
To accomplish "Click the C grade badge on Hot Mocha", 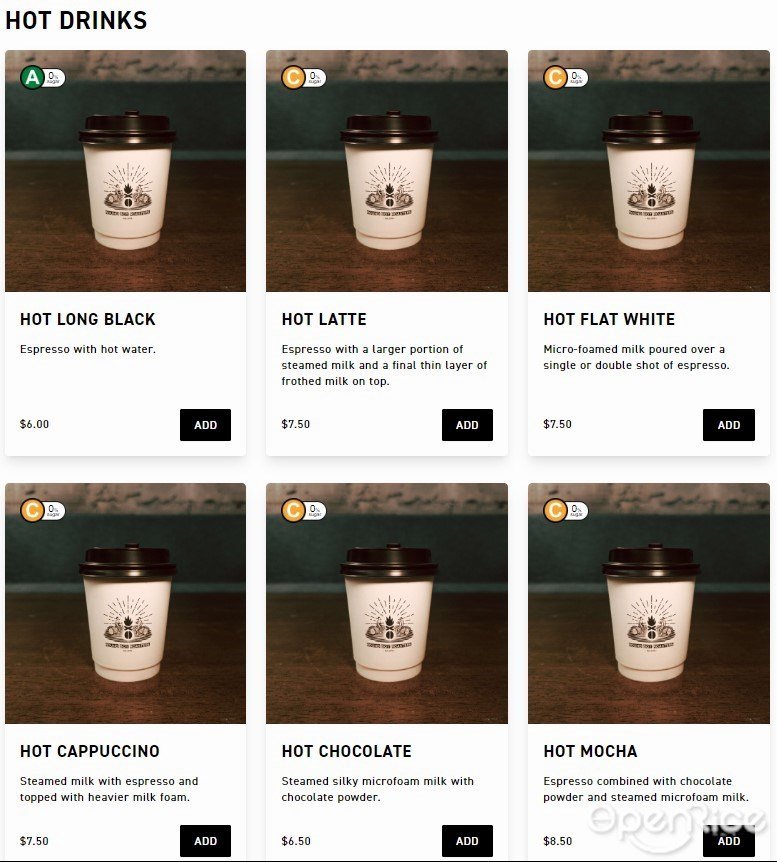I will point(555,511).
